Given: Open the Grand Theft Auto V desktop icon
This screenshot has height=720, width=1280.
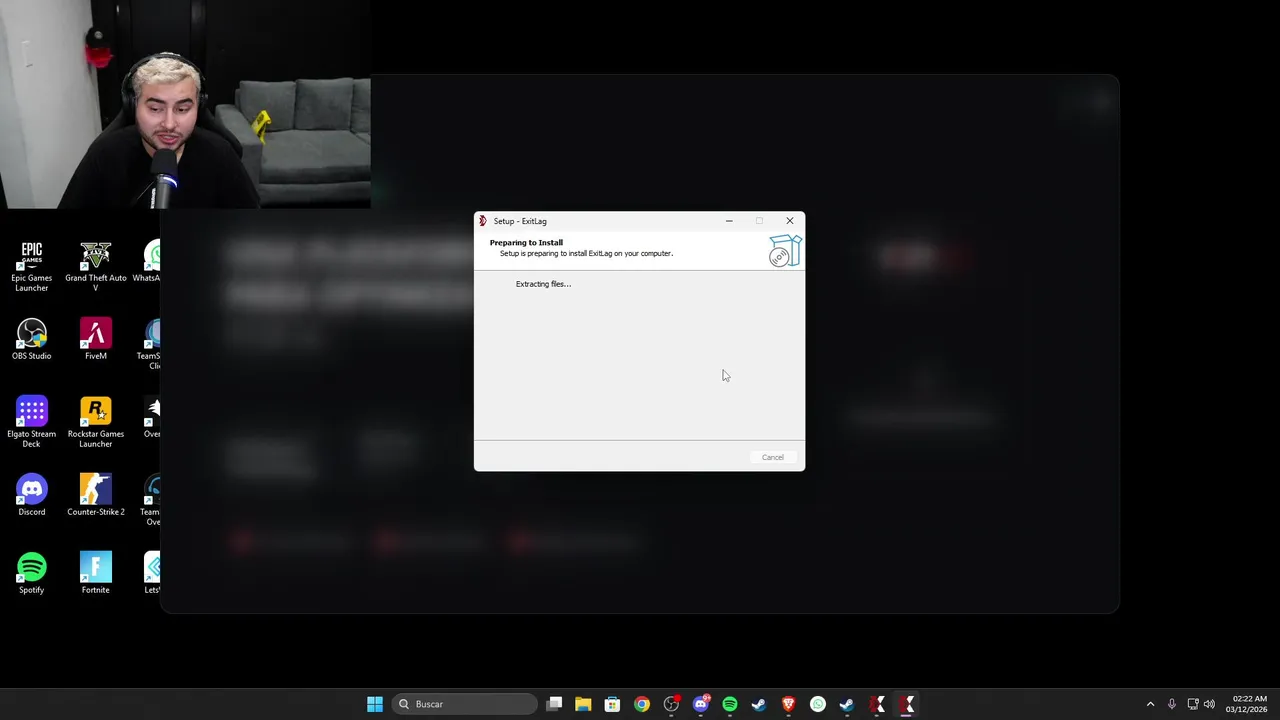Looking at the screenshot, I should (x=95, y=266).
